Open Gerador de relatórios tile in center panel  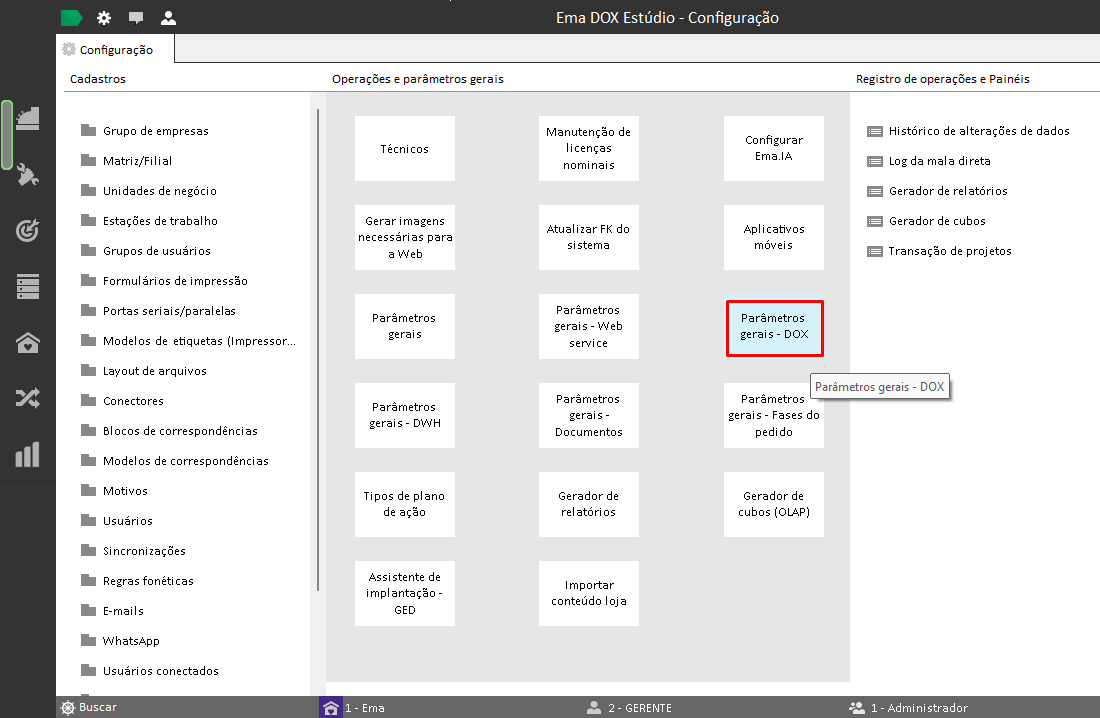589,505
